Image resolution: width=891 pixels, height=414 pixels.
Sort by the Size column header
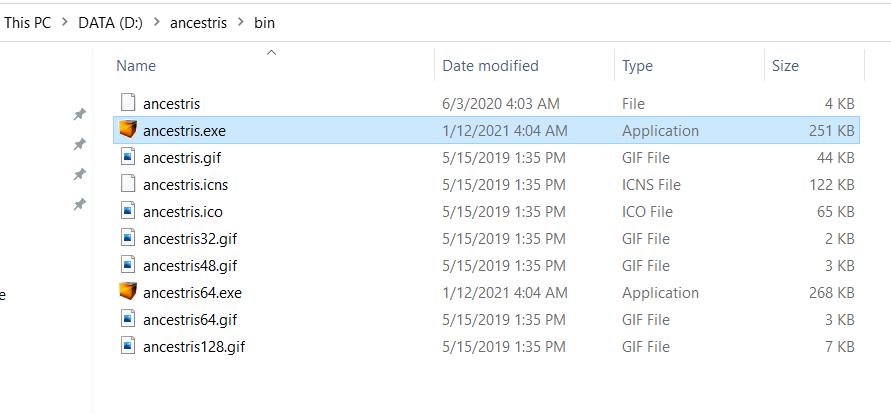tap(785, 66)
